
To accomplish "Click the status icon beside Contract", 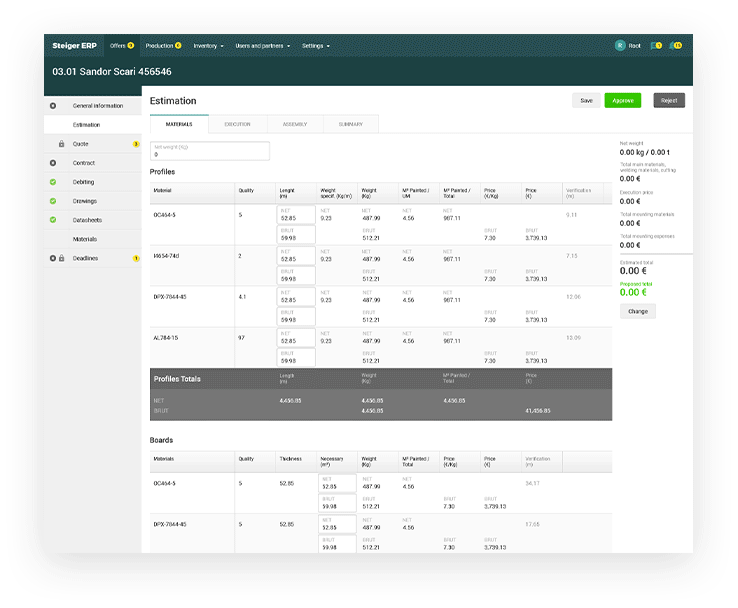I will click(x=52, y=163).
